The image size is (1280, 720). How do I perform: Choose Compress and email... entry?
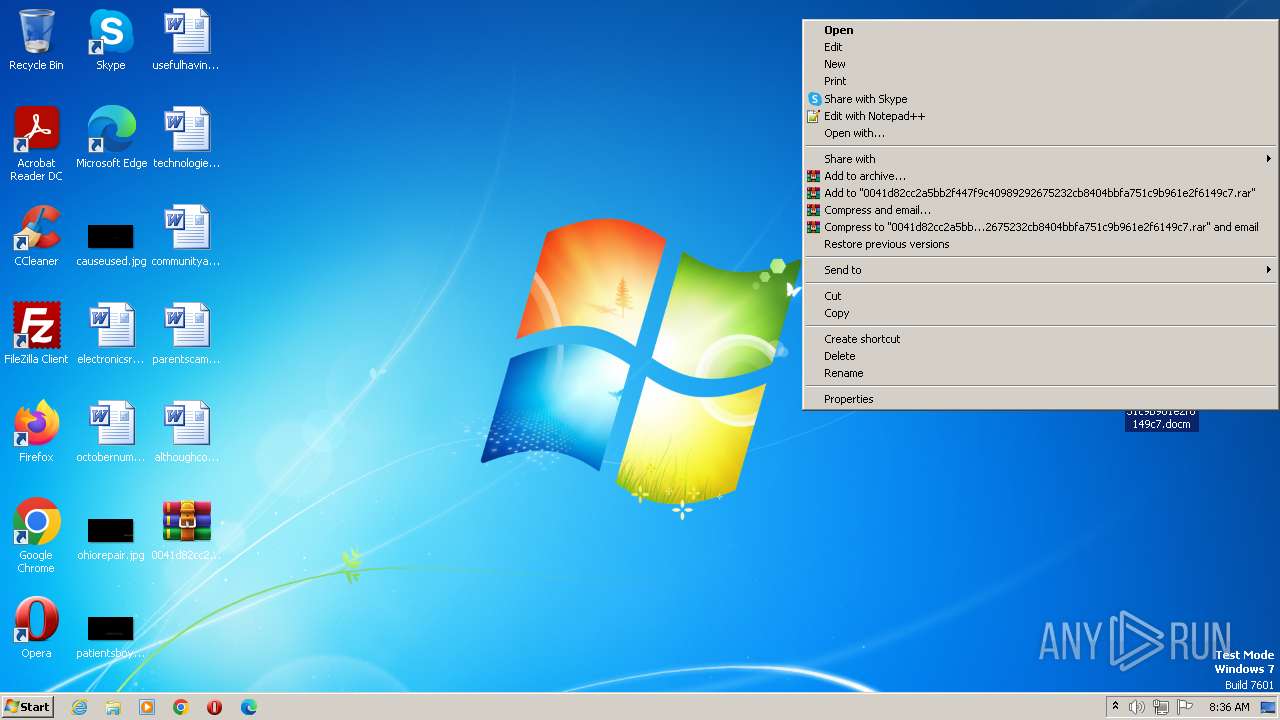click(x=1040, y=210)
